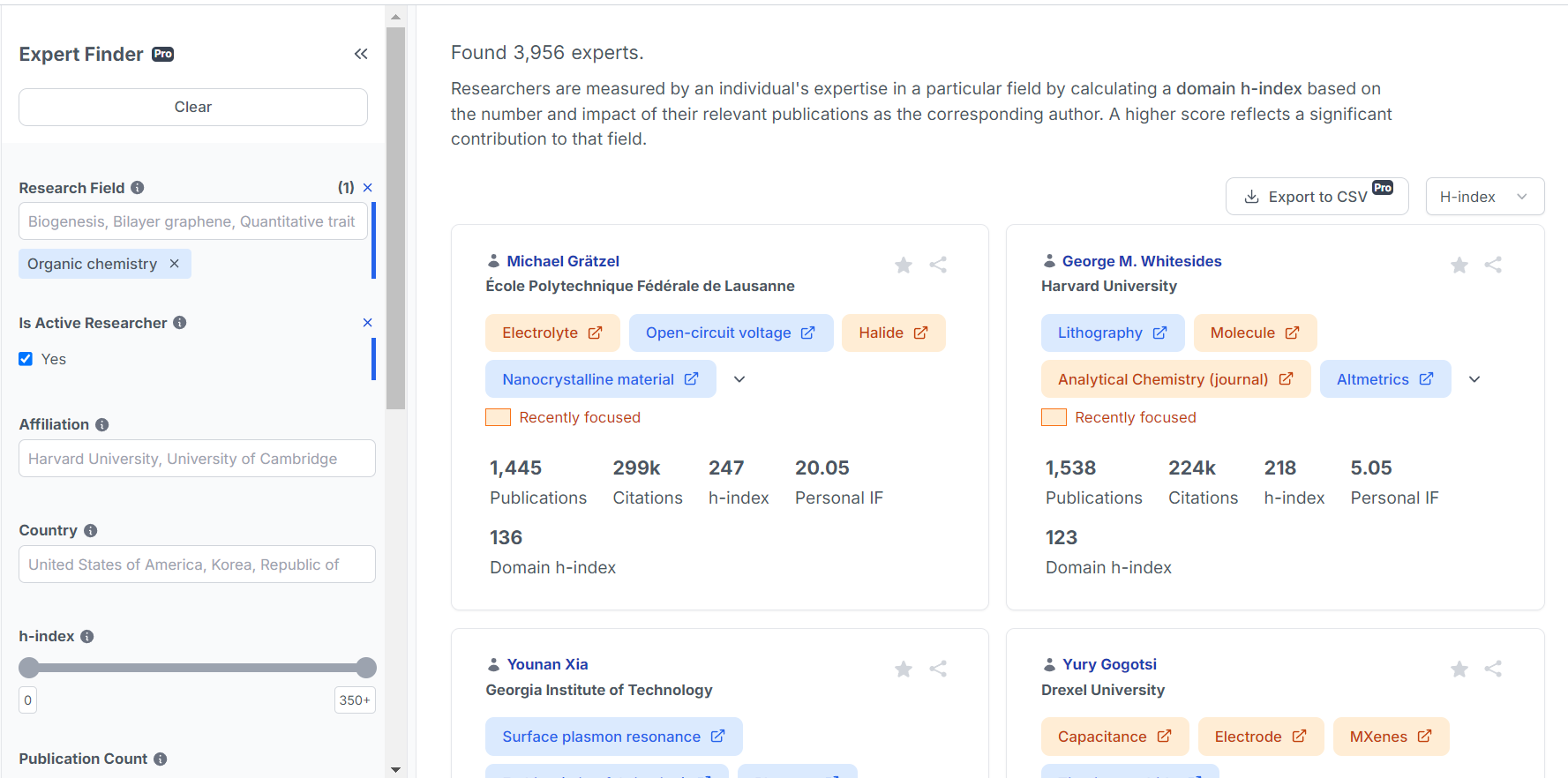The height and width of the screenshot is (778, 1568).
Task: Open the Altmetrics topic tag
Action: coord(1385,379)
